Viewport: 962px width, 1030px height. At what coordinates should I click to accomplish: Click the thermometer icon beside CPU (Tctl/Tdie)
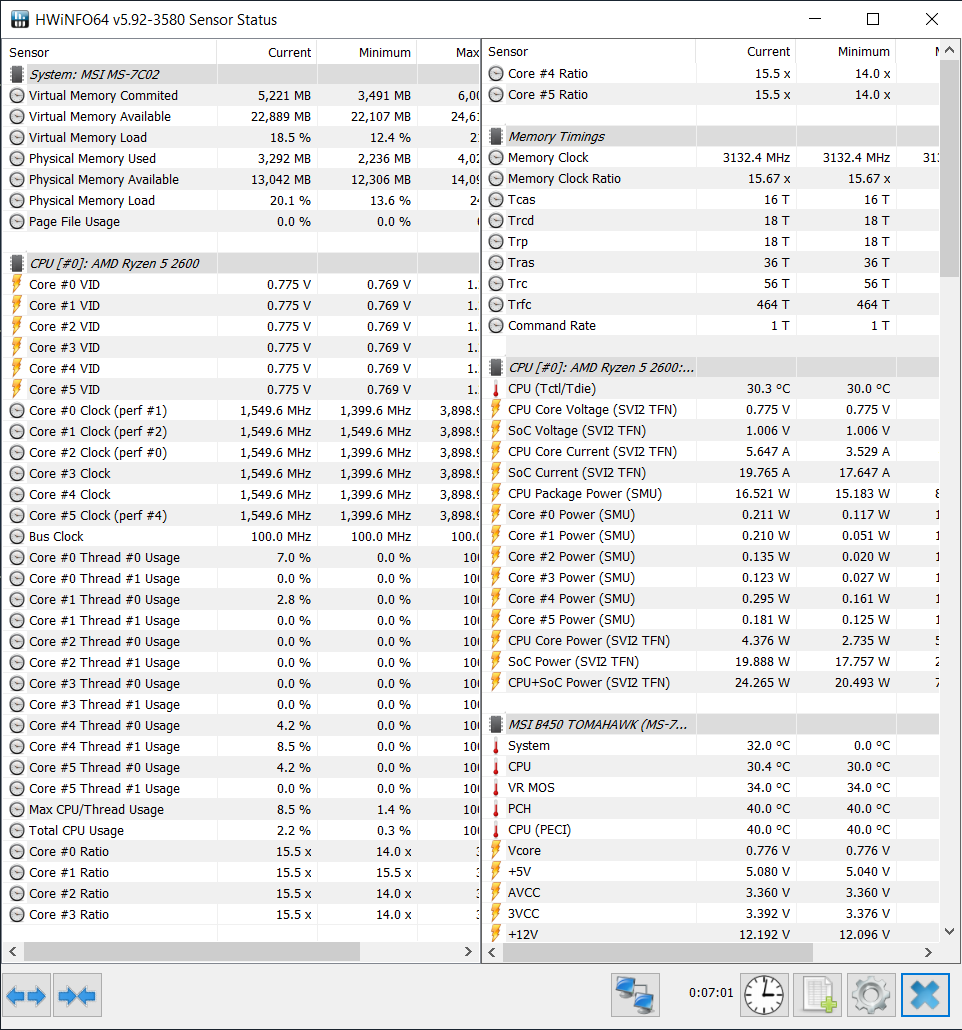(496, 389)
